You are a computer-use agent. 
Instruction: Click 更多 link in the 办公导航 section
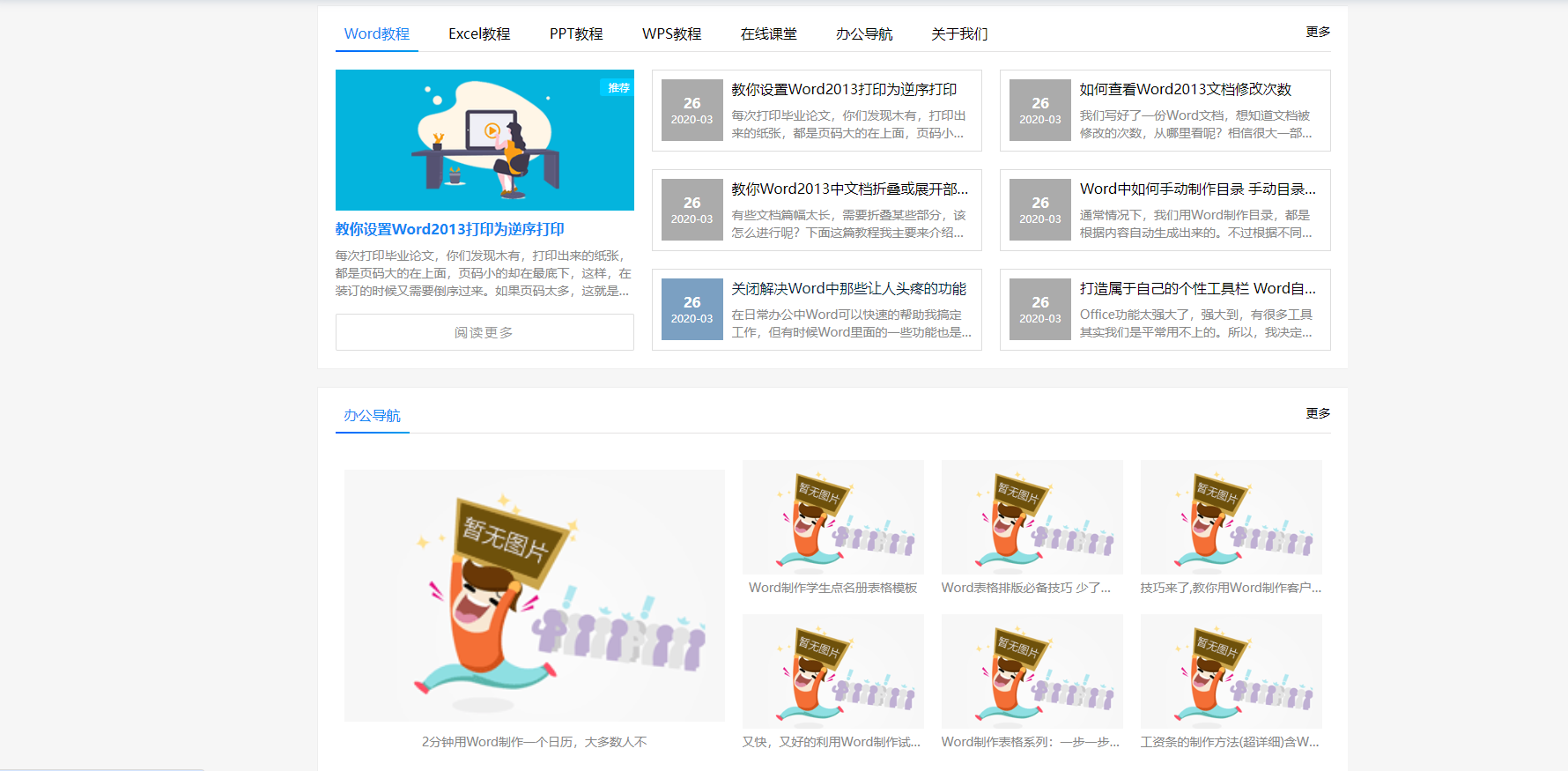(1318, 413)
